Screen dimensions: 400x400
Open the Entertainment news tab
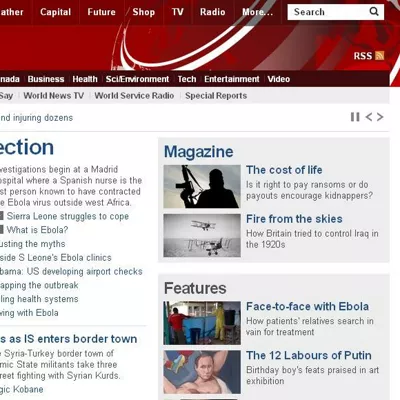point(232,79)
